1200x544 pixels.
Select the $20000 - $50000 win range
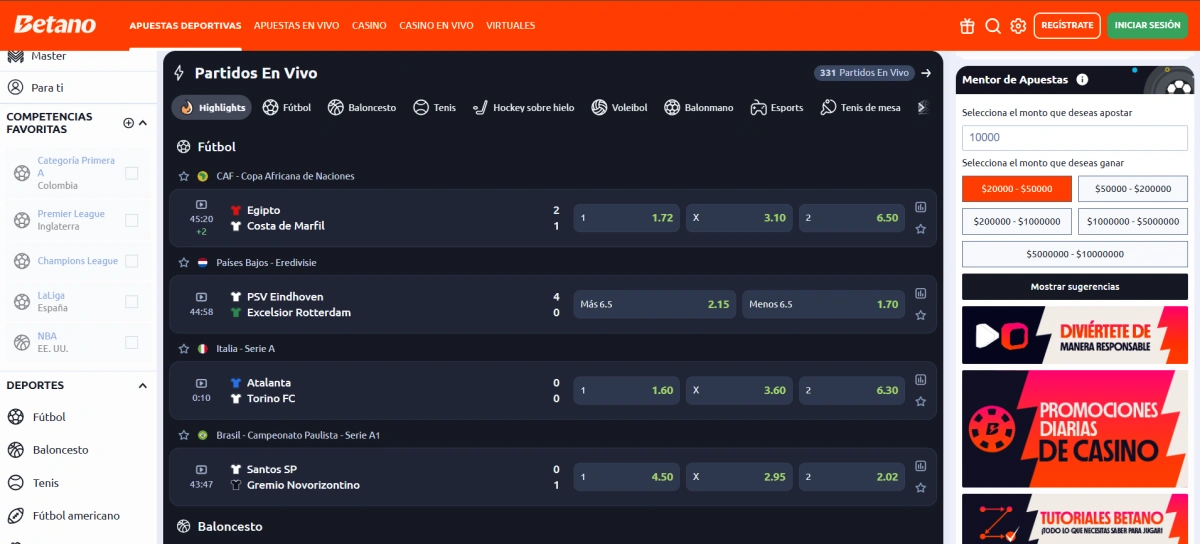click(1017, 189)
